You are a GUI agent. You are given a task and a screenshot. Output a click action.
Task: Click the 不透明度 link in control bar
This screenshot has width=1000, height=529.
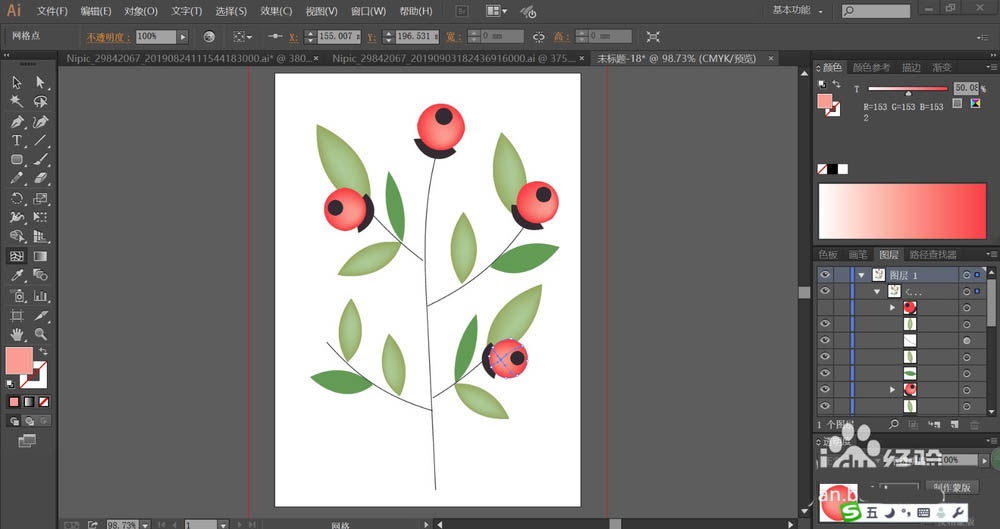pos(109,37)
